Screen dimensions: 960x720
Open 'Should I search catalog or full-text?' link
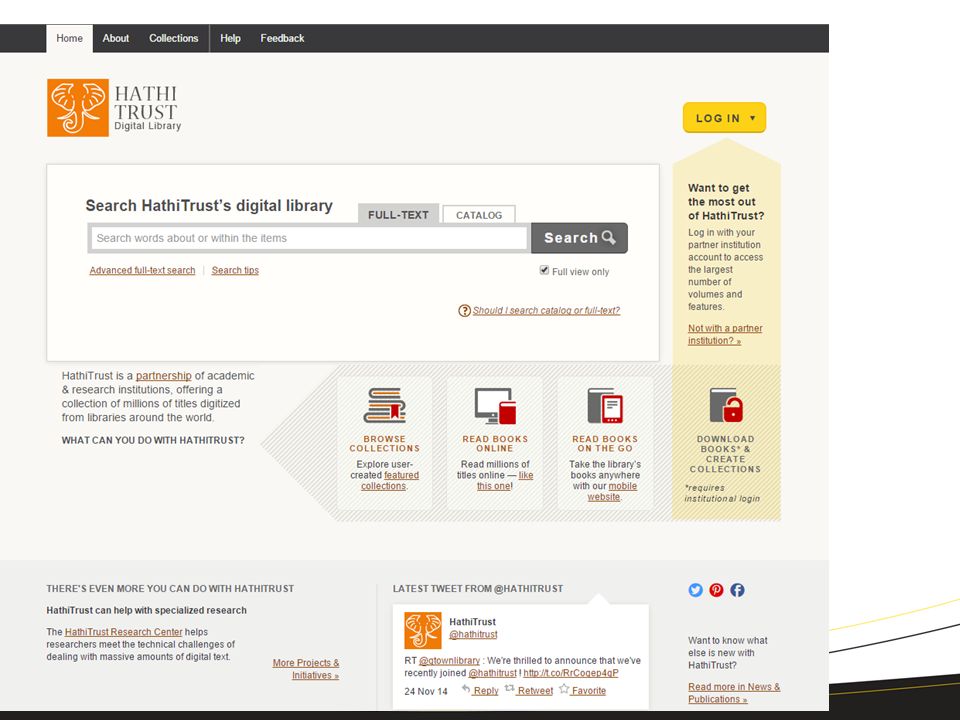pyautogui.click(x=546, y=310)
